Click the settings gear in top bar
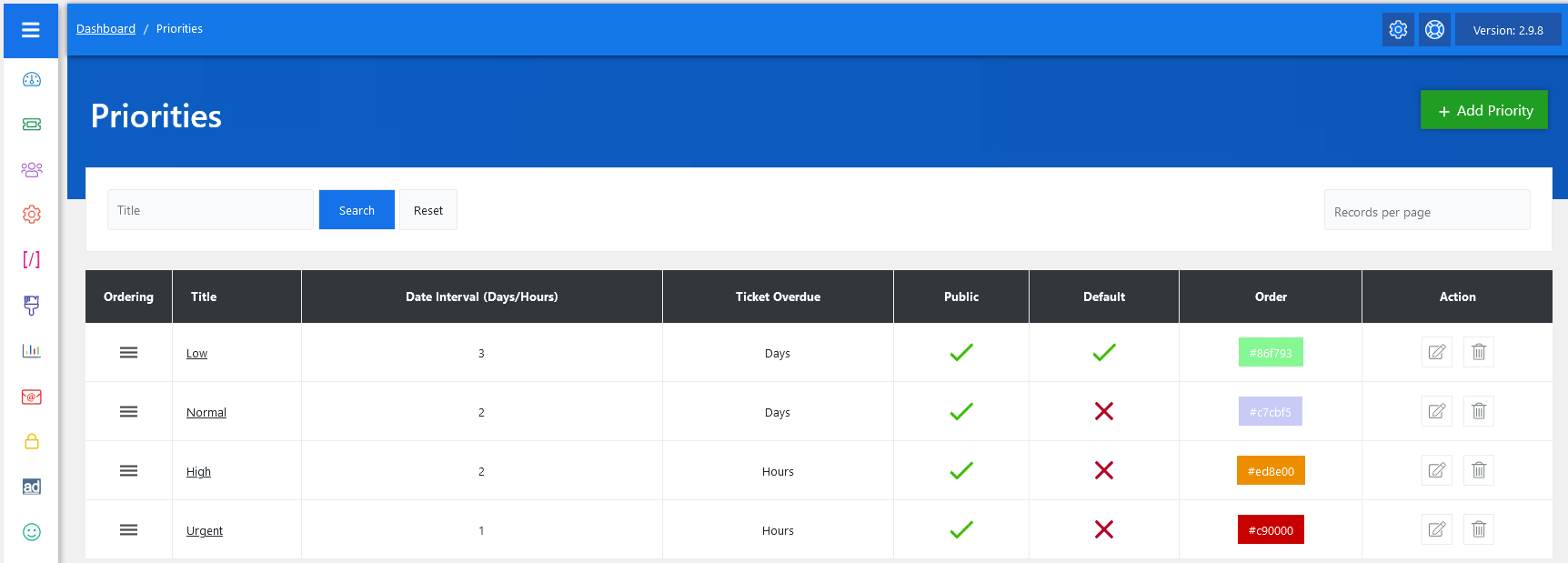The width and height of the screenshot is (1568, 563). coord(1398,30)
